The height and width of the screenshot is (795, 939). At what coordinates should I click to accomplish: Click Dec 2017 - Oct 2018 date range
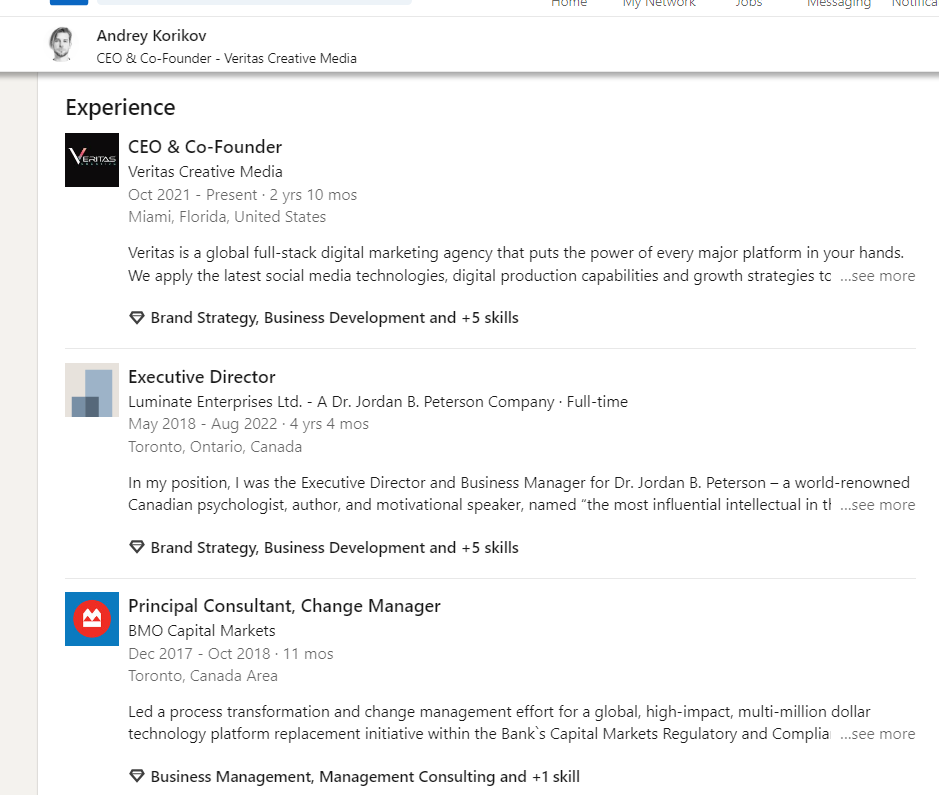231,654
